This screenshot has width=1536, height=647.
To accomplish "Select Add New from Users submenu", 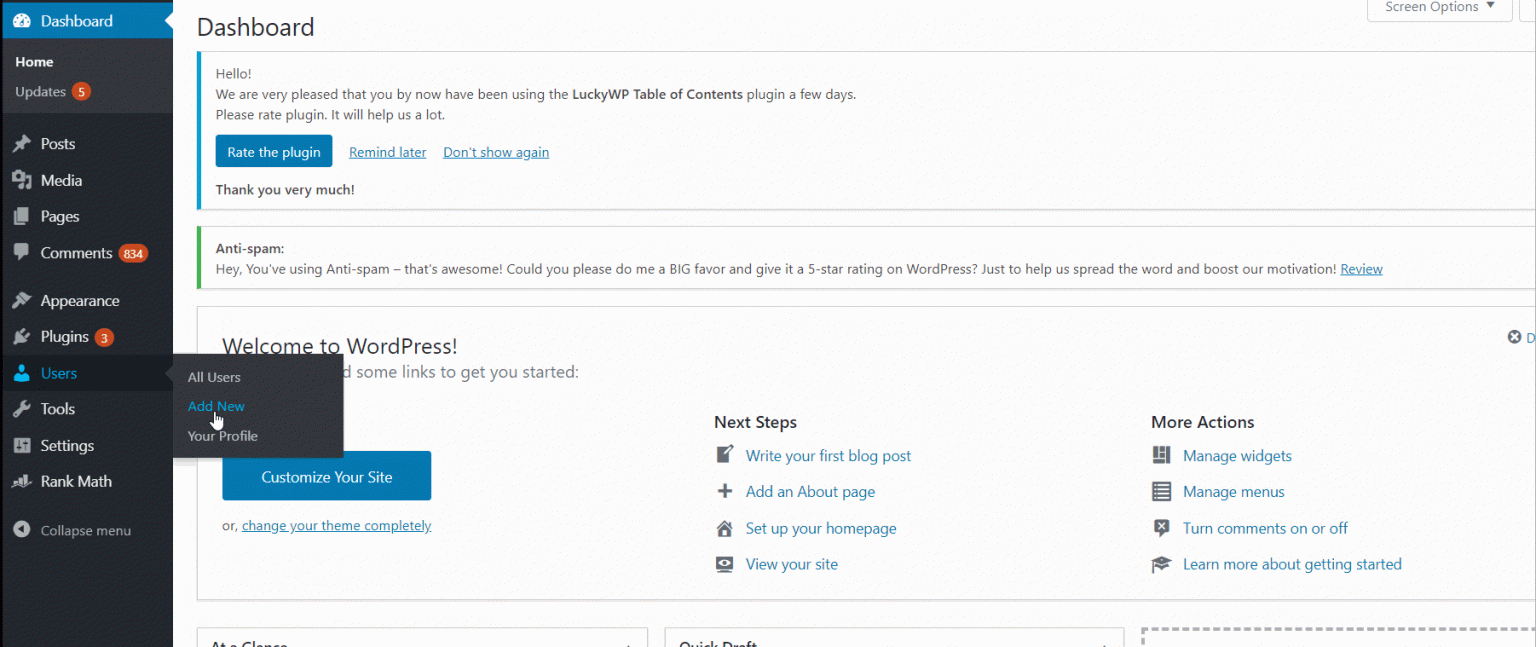I will point(215,406).
